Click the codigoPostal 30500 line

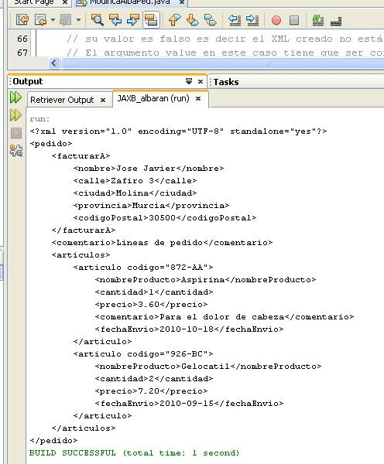tap(165, 218)
